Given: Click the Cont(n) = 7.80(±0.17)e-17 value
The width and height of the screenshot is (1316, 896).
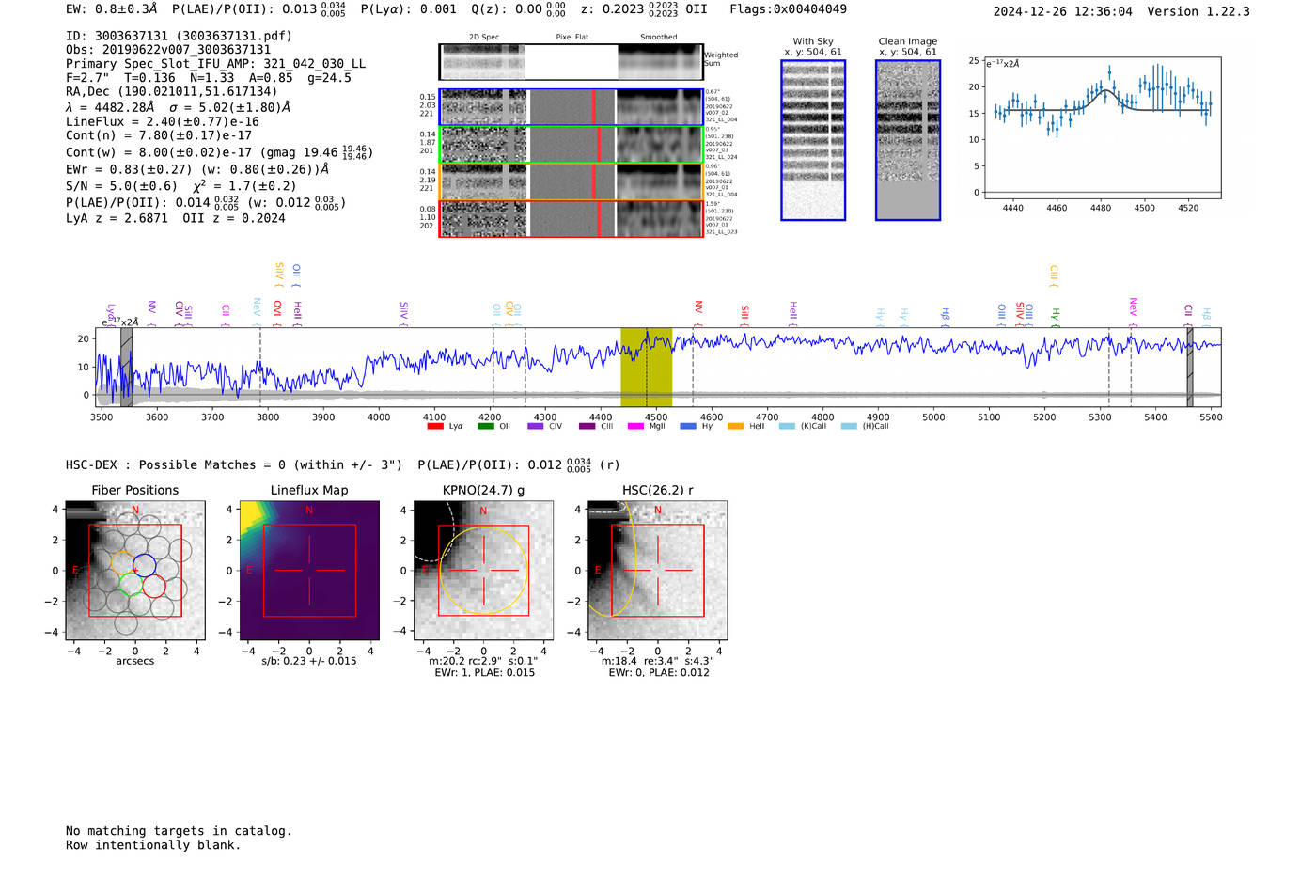Looking at the screenshot, I should pyautogui.click(x=159, y=135).
